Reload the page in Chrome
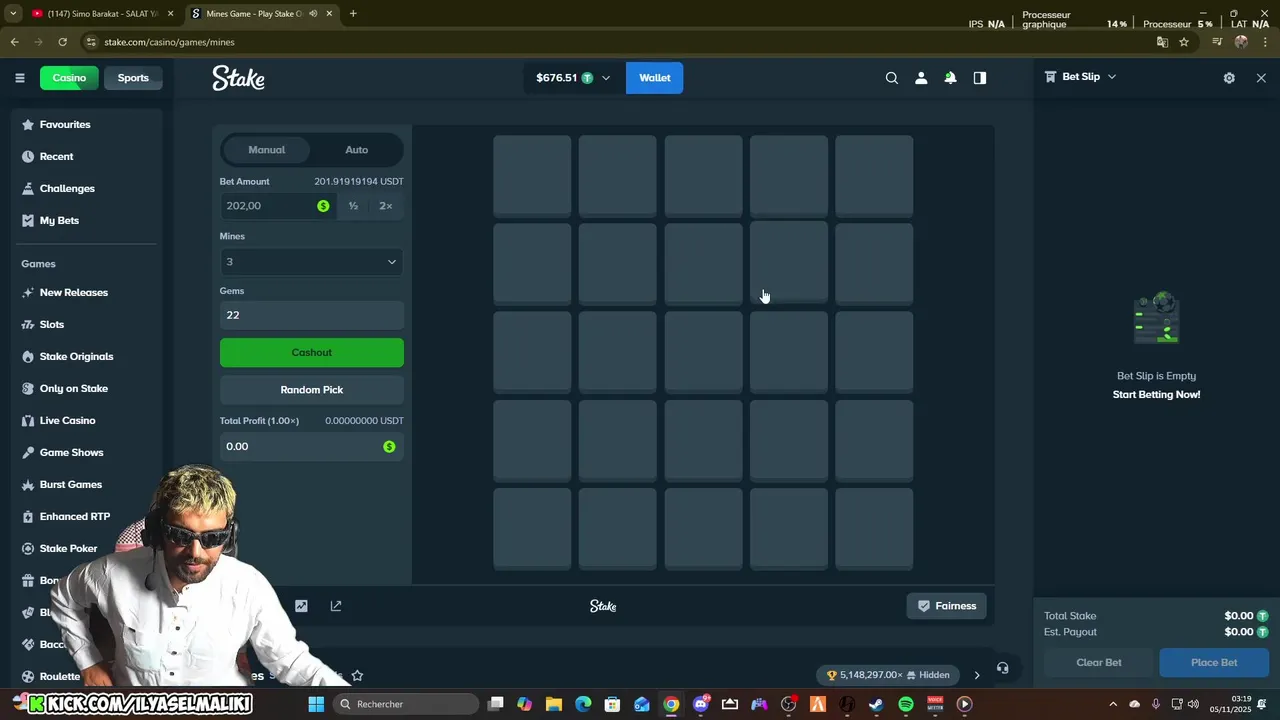1280x720 pixels. click(x=62, y=42)
